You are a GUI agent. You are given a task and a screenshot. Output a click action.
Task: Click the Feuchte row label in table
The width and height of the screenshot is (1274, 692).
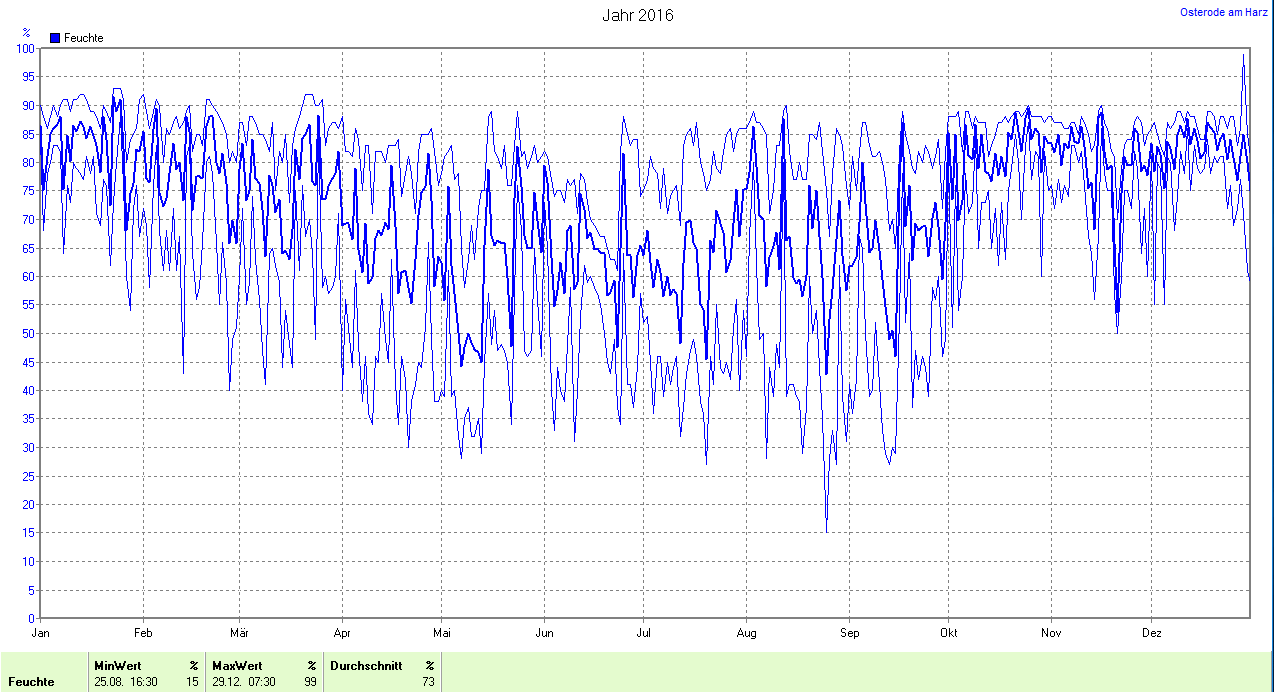click(x=31, y=682)
